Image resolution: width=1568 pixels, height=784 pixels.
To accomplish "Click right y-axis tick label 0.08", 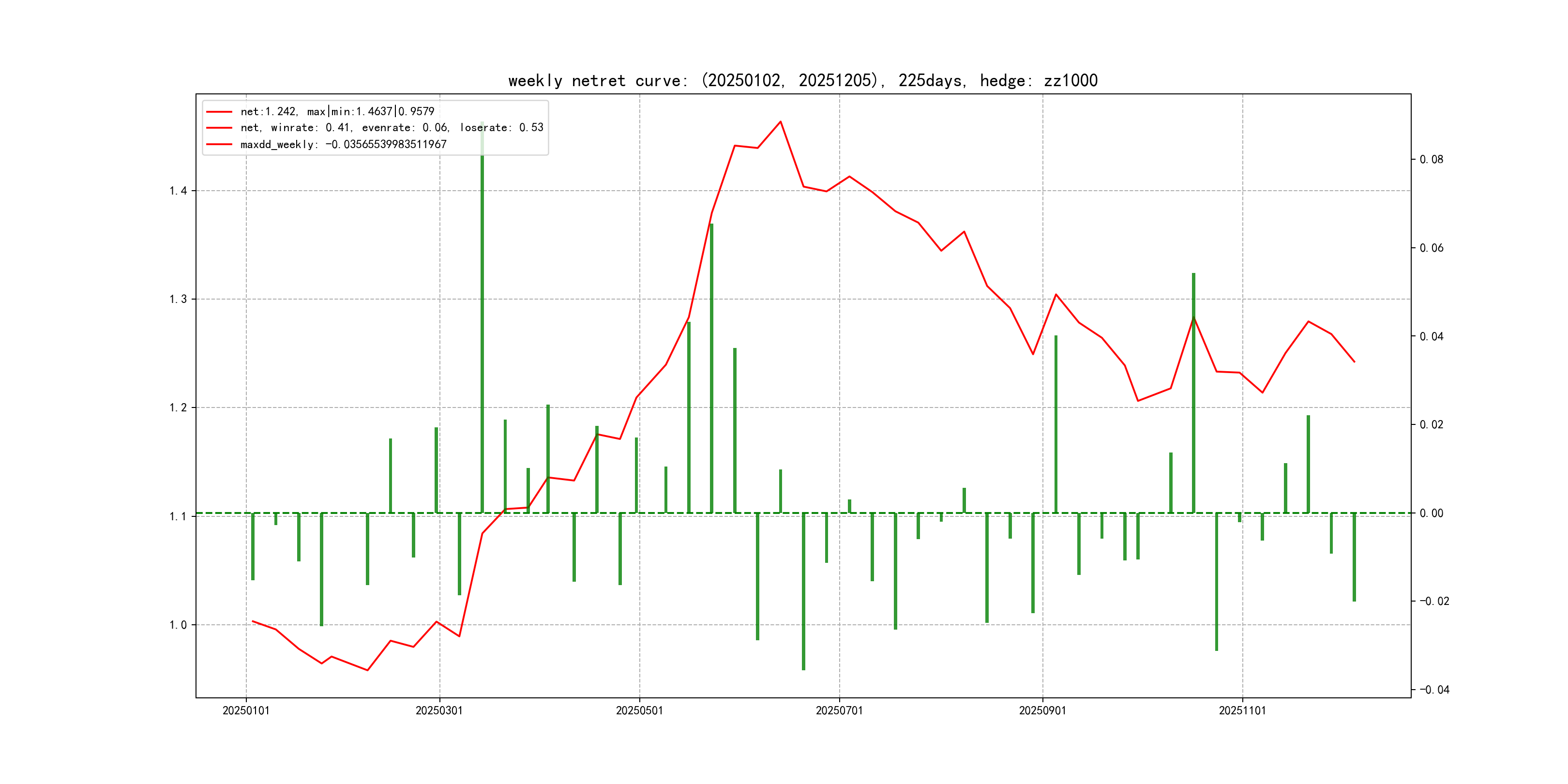I will [1431, 160].
